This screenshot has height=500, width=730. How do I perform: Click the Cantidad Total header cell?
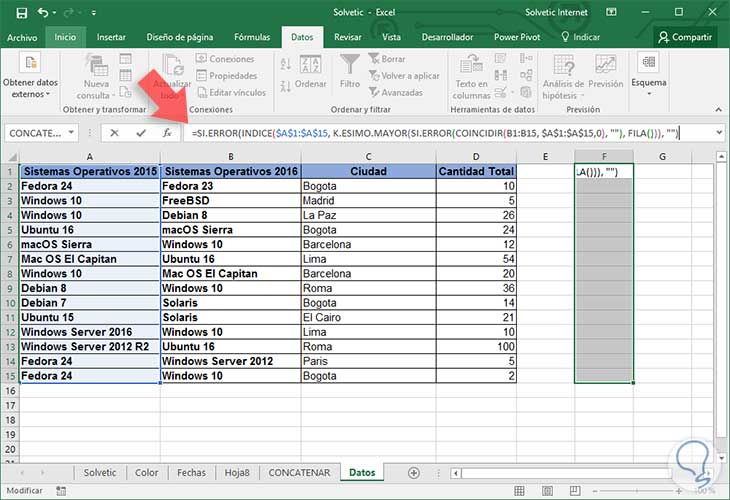tap(476, 171)
